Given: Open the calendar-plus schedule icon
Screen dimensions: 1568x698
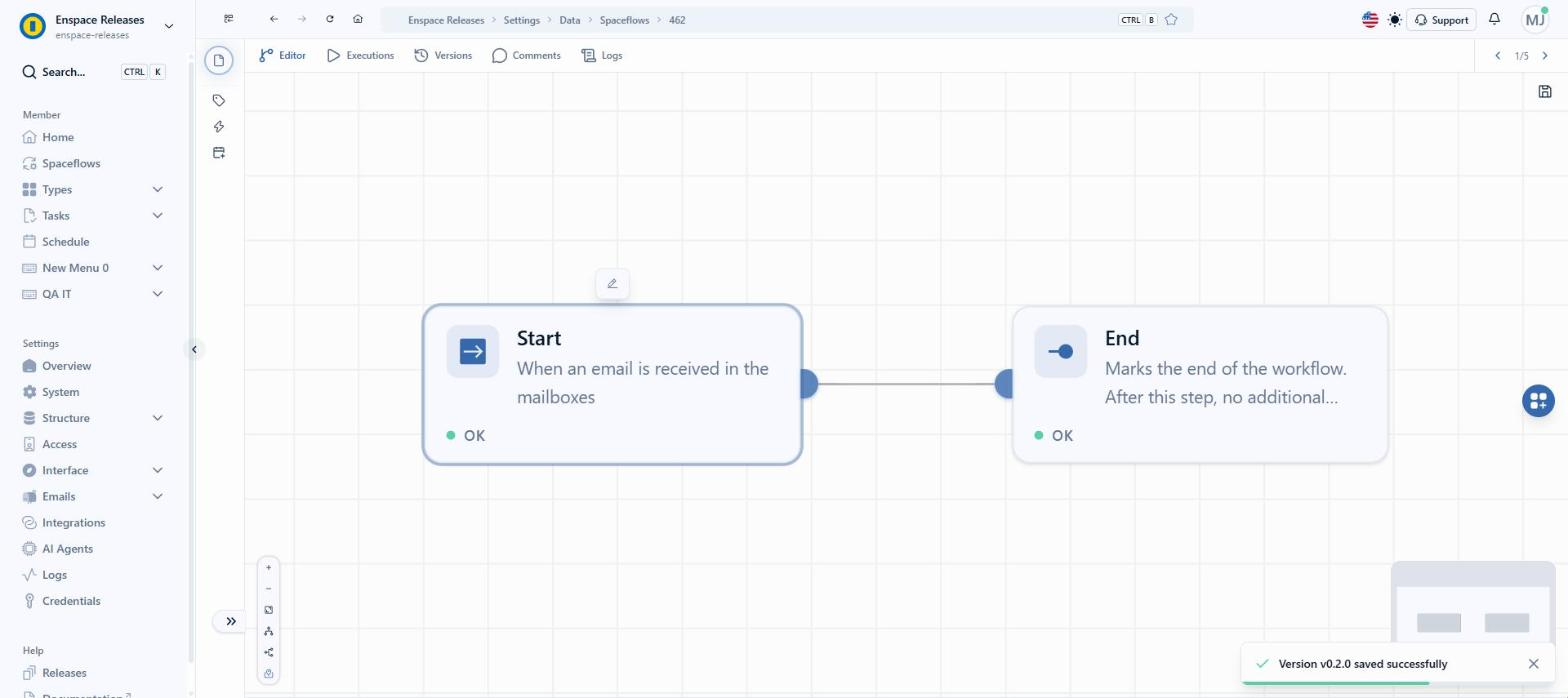Looking at the screenshot, I should [x=219, y=152].
